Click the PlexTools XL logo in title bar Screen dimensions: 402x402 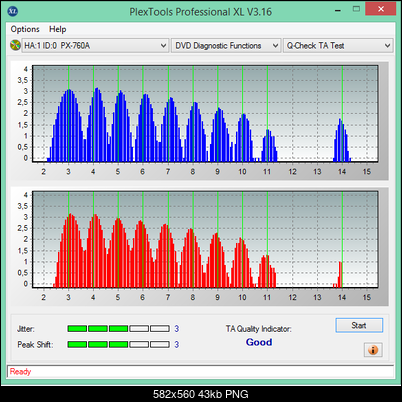click(x=12, y=11)
